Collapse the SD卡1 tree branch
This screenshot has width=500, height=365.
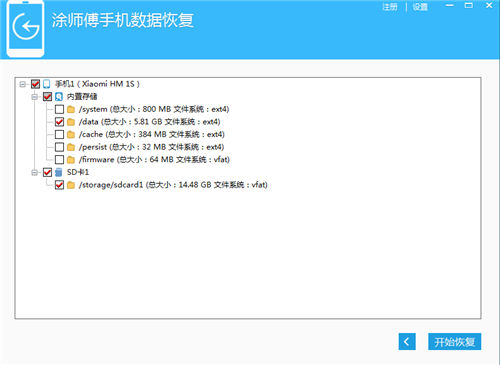34,173
